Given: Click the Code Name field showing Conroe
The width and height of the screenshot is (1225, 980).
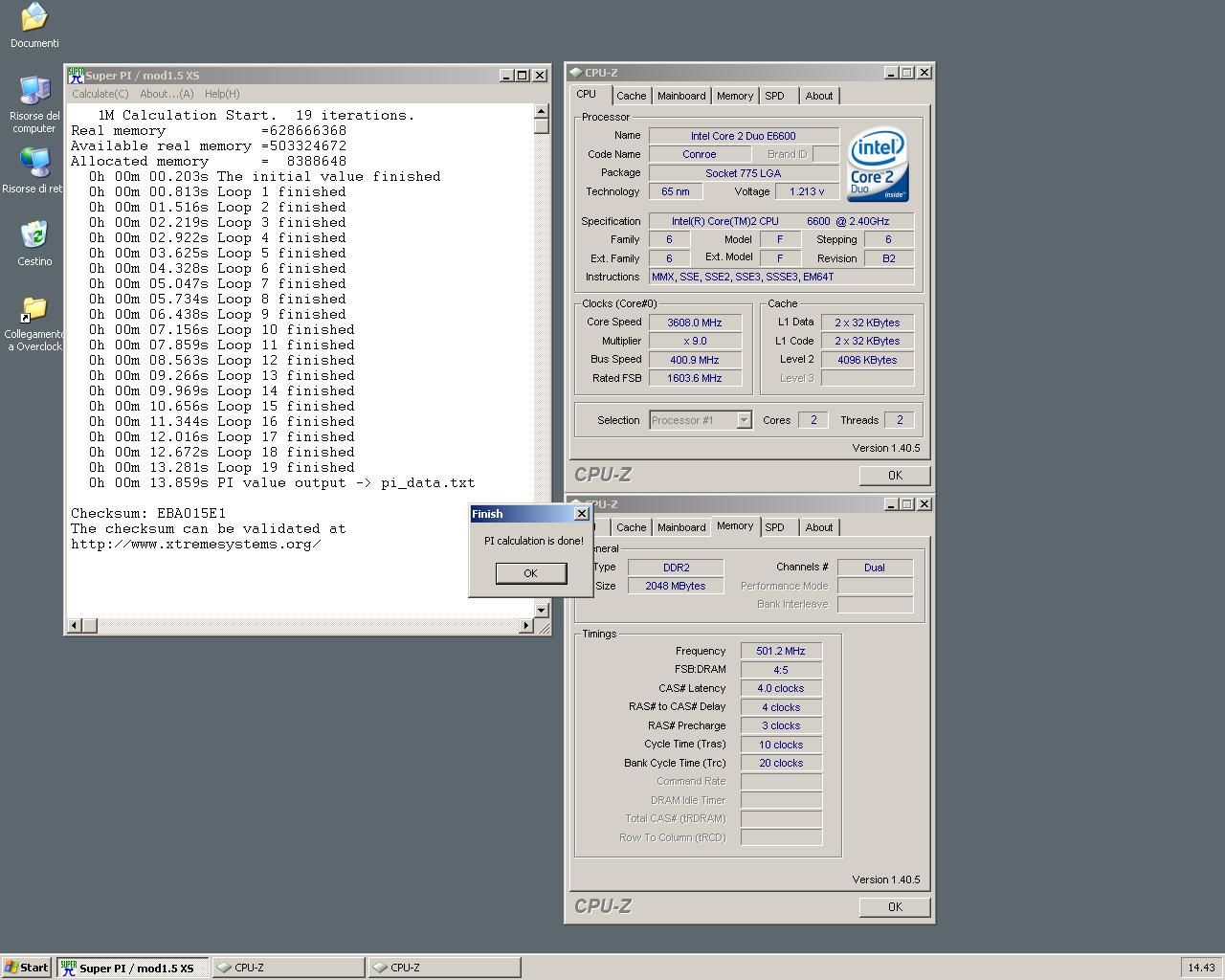Looking at the screenshot, I should pos(700,154).
